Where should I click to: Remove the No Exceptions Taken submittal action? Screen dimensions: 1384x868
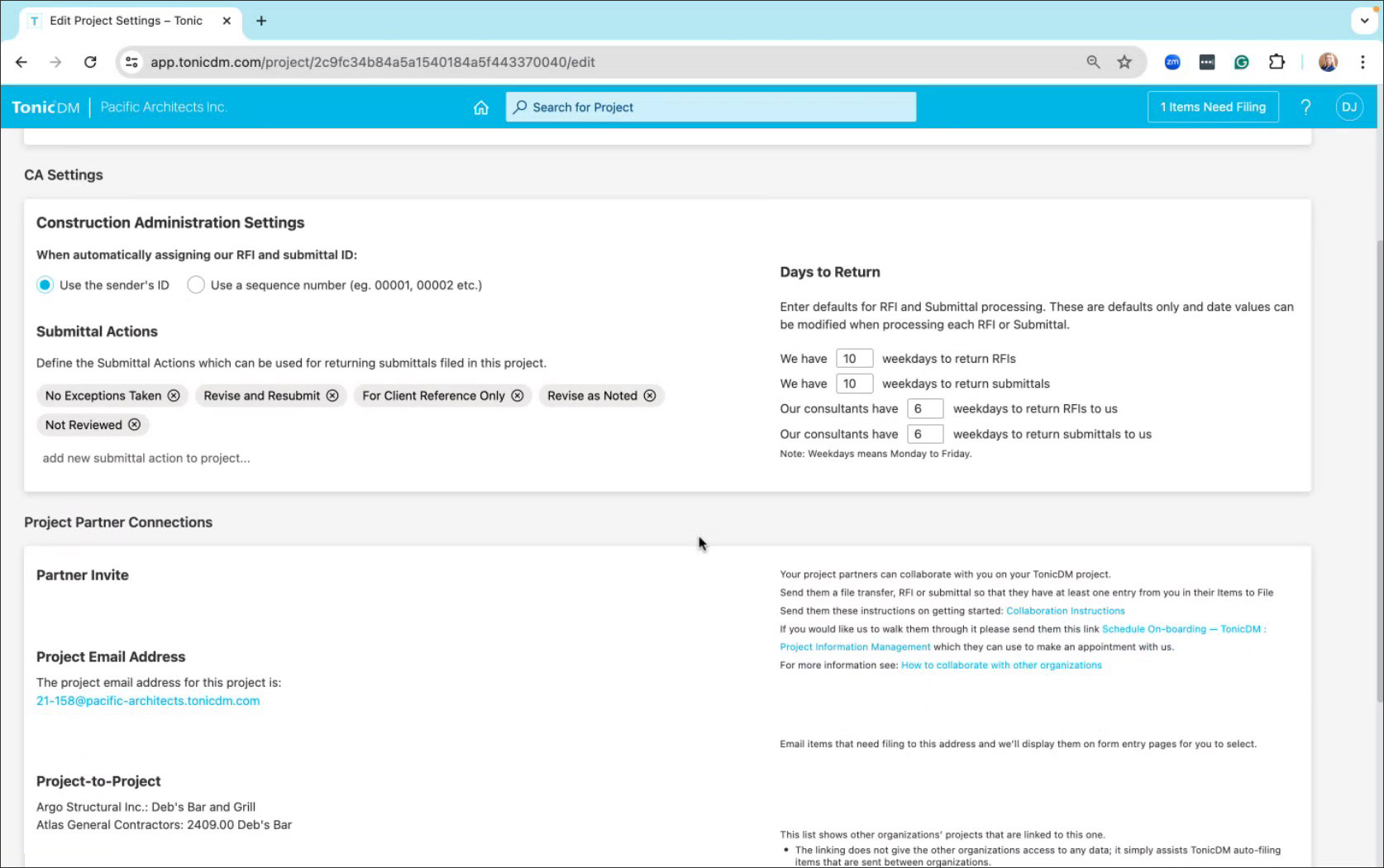click(x=174, y=396)
